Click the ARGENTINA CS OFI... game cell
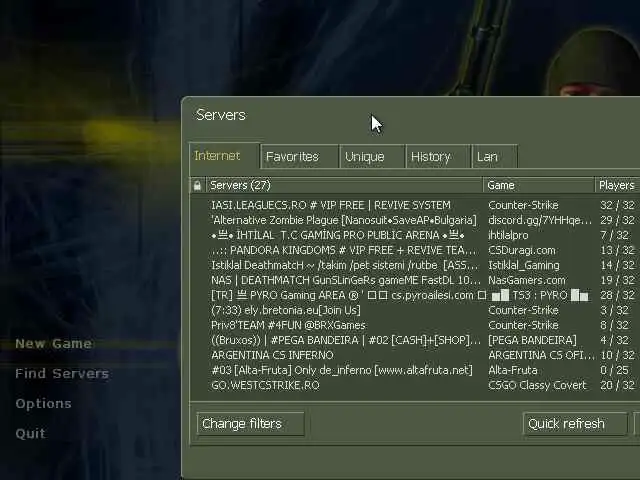The height and width of the screenshot is (480, 640). point(541,355)
